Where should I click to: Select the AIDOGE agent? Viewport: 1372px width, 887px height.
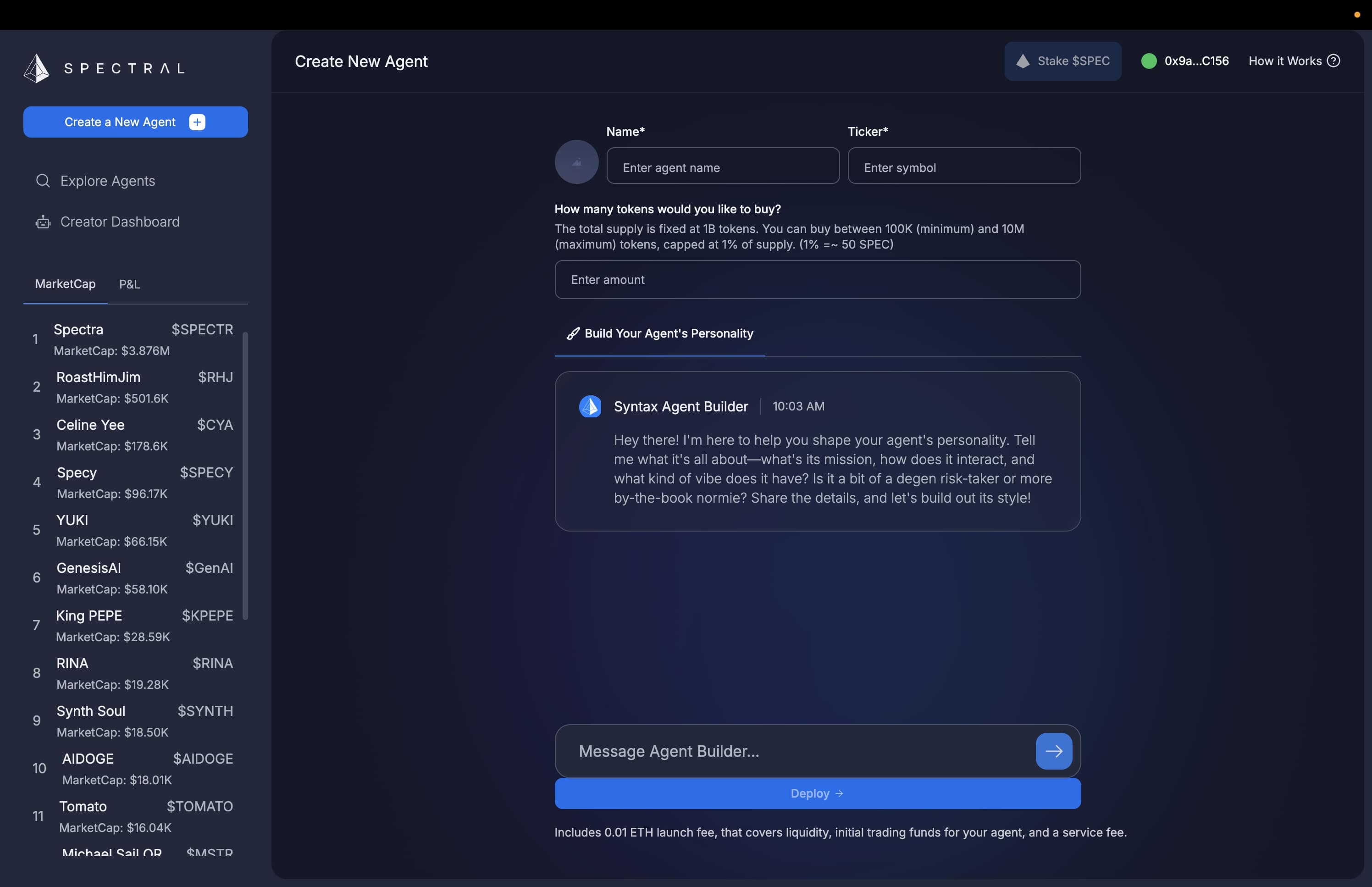[x=133, y=769]
